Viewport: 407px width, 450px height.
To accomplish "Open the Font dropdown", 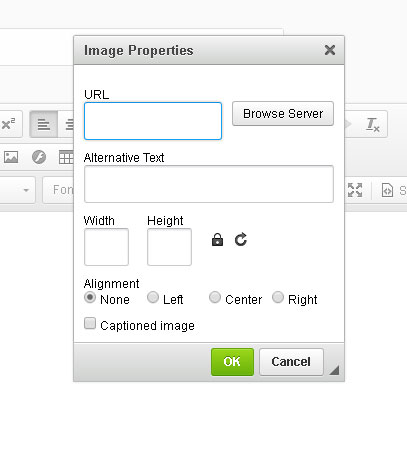I will tap(58, 190).
